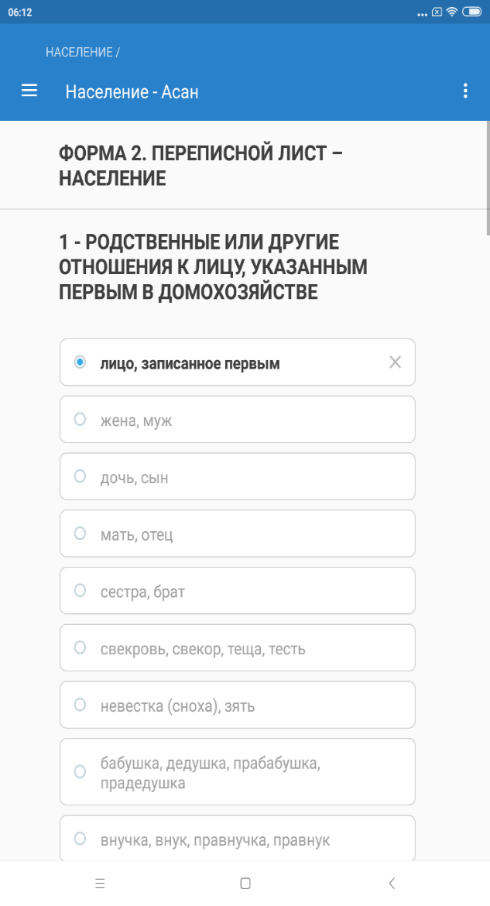Tap the 'Население - Асан' title
The image size is (490, 906).
point(132,92)
